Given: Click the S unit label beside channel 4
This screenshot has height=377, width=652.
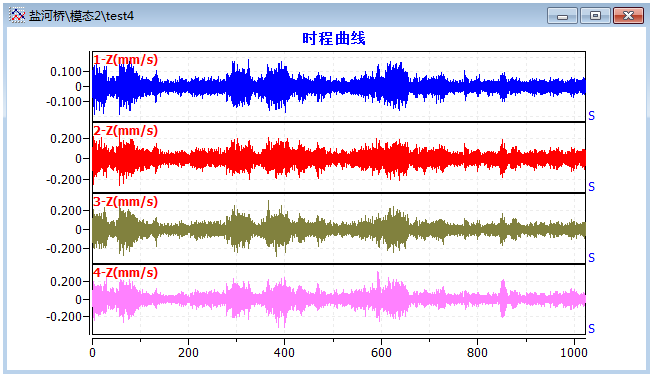Looking at the screenshot, I should 591,329.
